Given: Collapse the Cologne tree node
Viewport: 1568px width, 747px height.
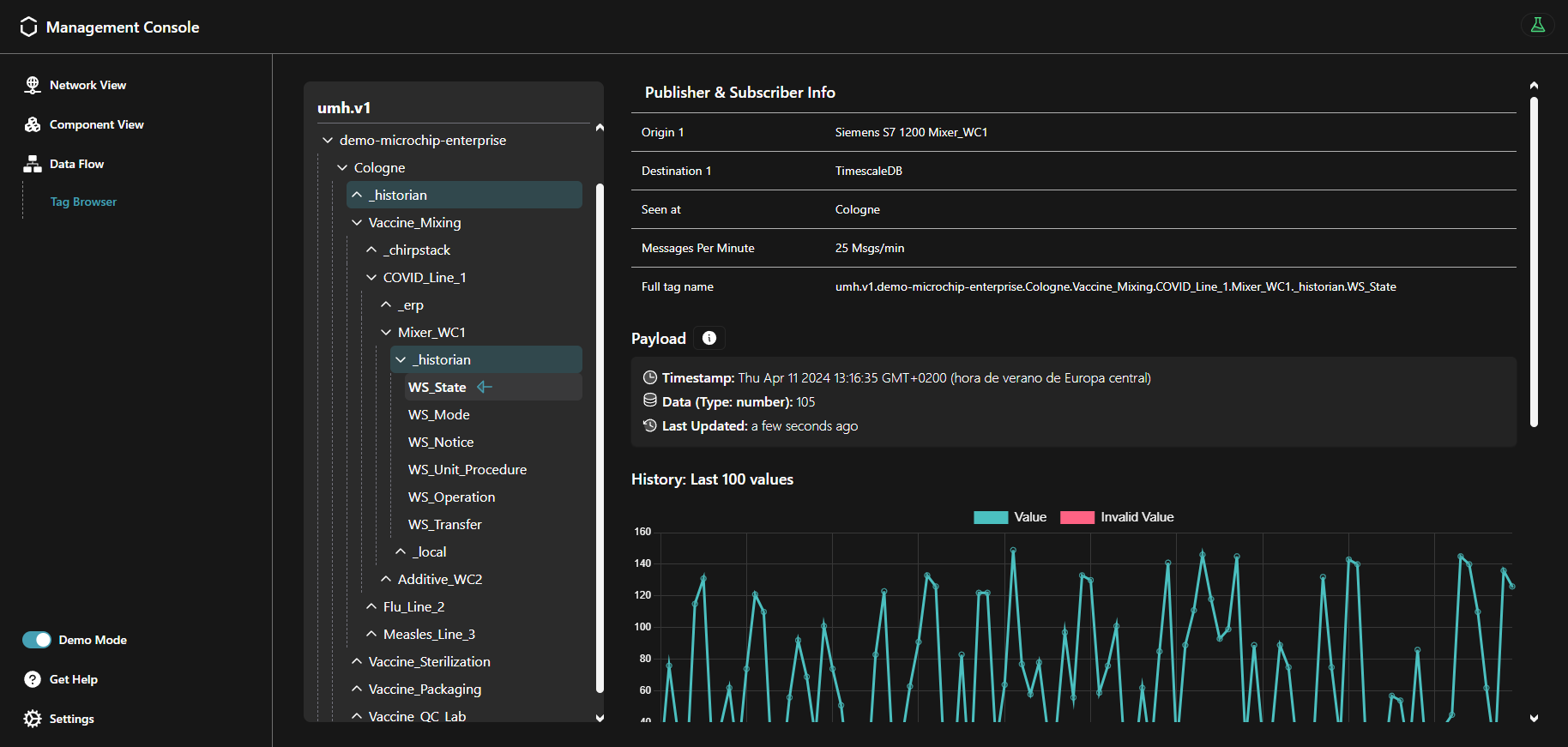Looking at the screenshot, I should [x=343, y=168].
